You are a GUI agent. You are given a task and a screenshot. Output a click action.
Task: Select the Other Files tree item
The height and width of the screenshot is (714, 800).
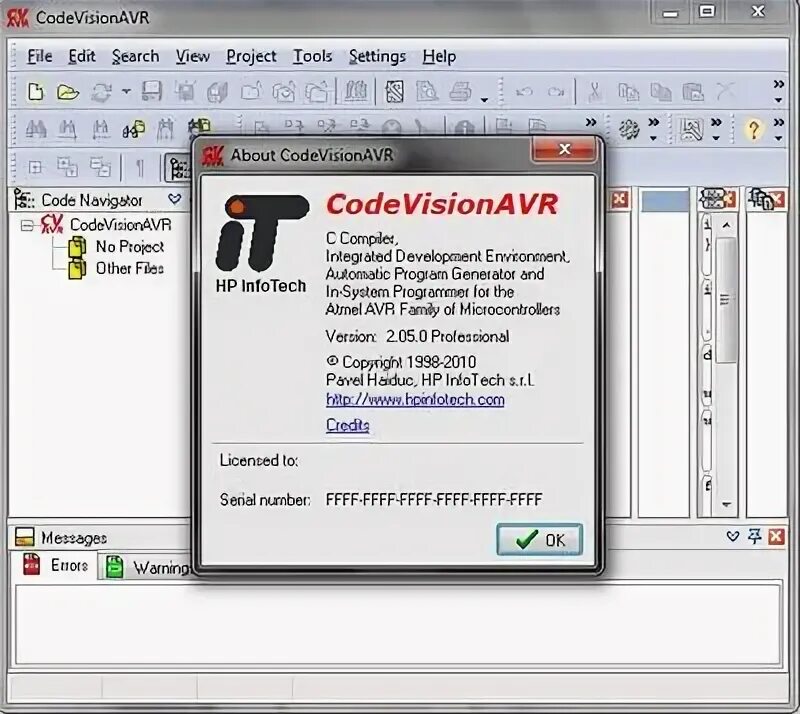[130, 268]
